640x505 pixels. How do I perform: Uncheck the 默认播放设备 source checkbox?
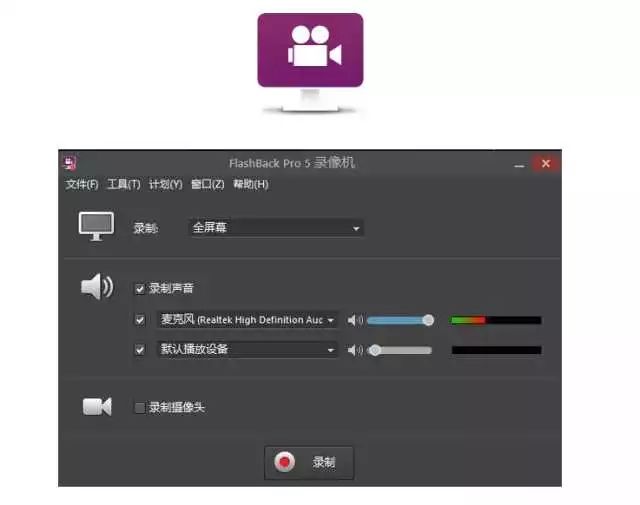coord(140,350)
